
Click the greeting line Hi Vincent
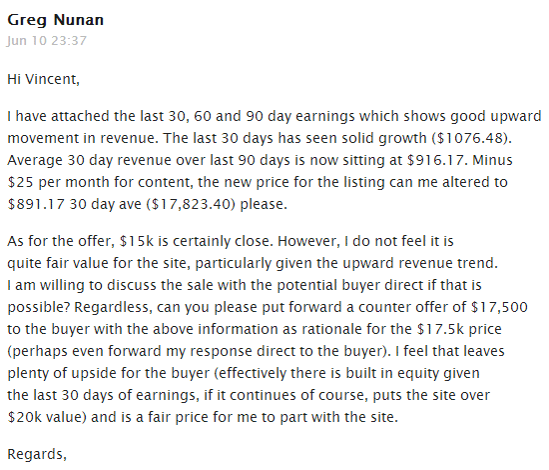(x=43, y=79)
